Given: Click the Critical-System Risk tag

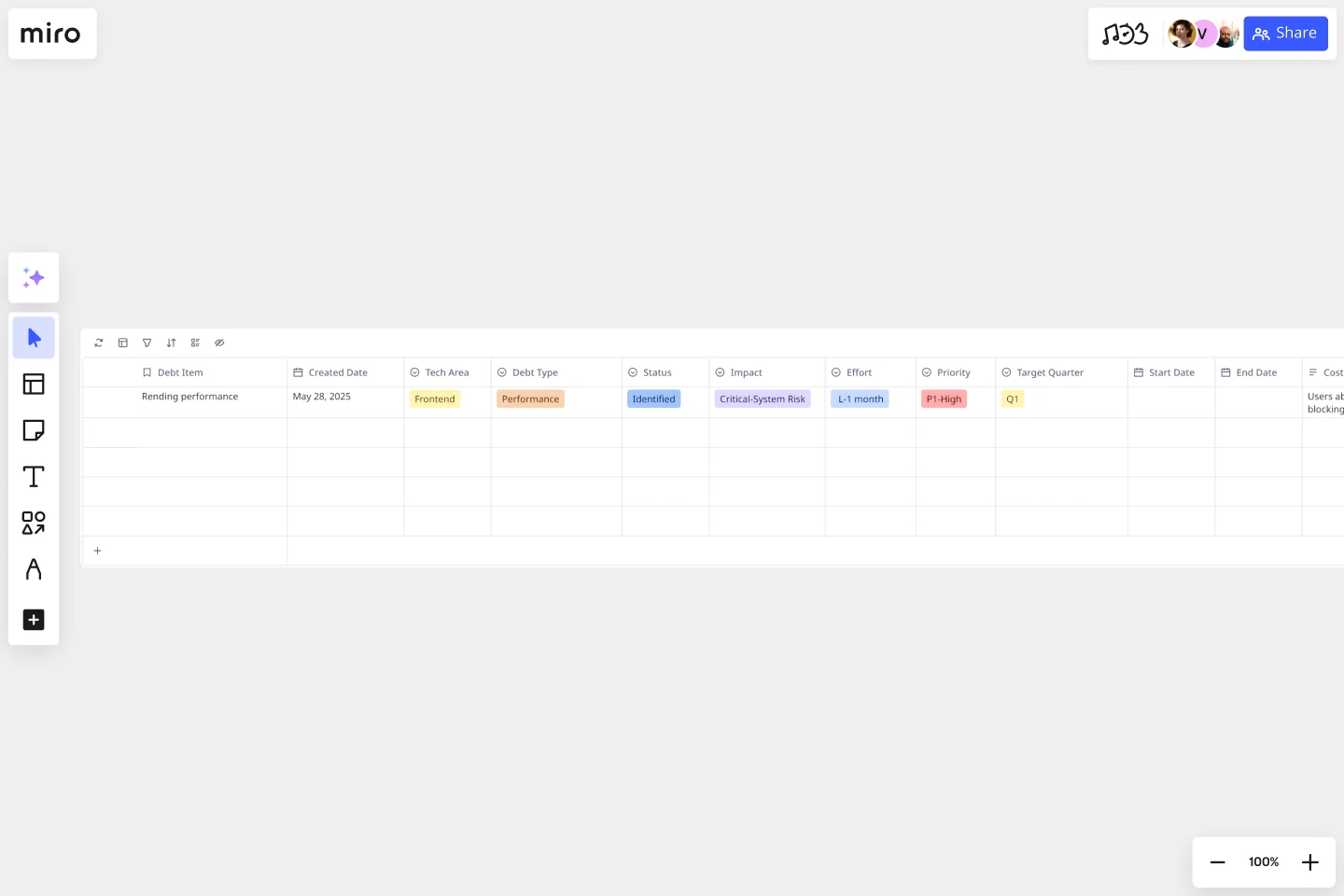Looking at the screenshot, I should click(763, 399).
